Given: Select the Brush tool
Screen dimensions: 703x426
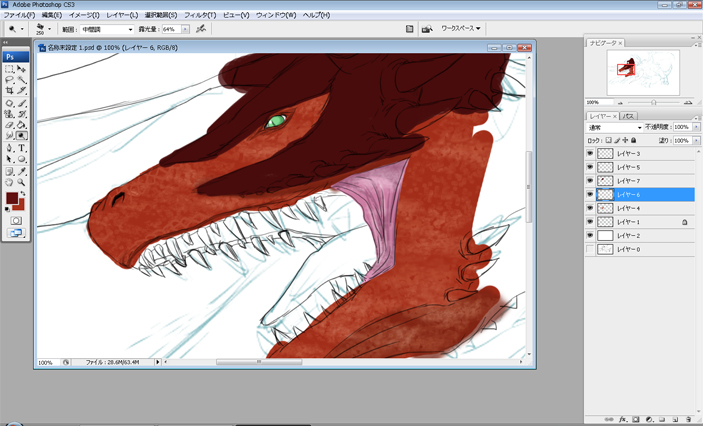Looking at the screenshot, I should click(22, 103).
